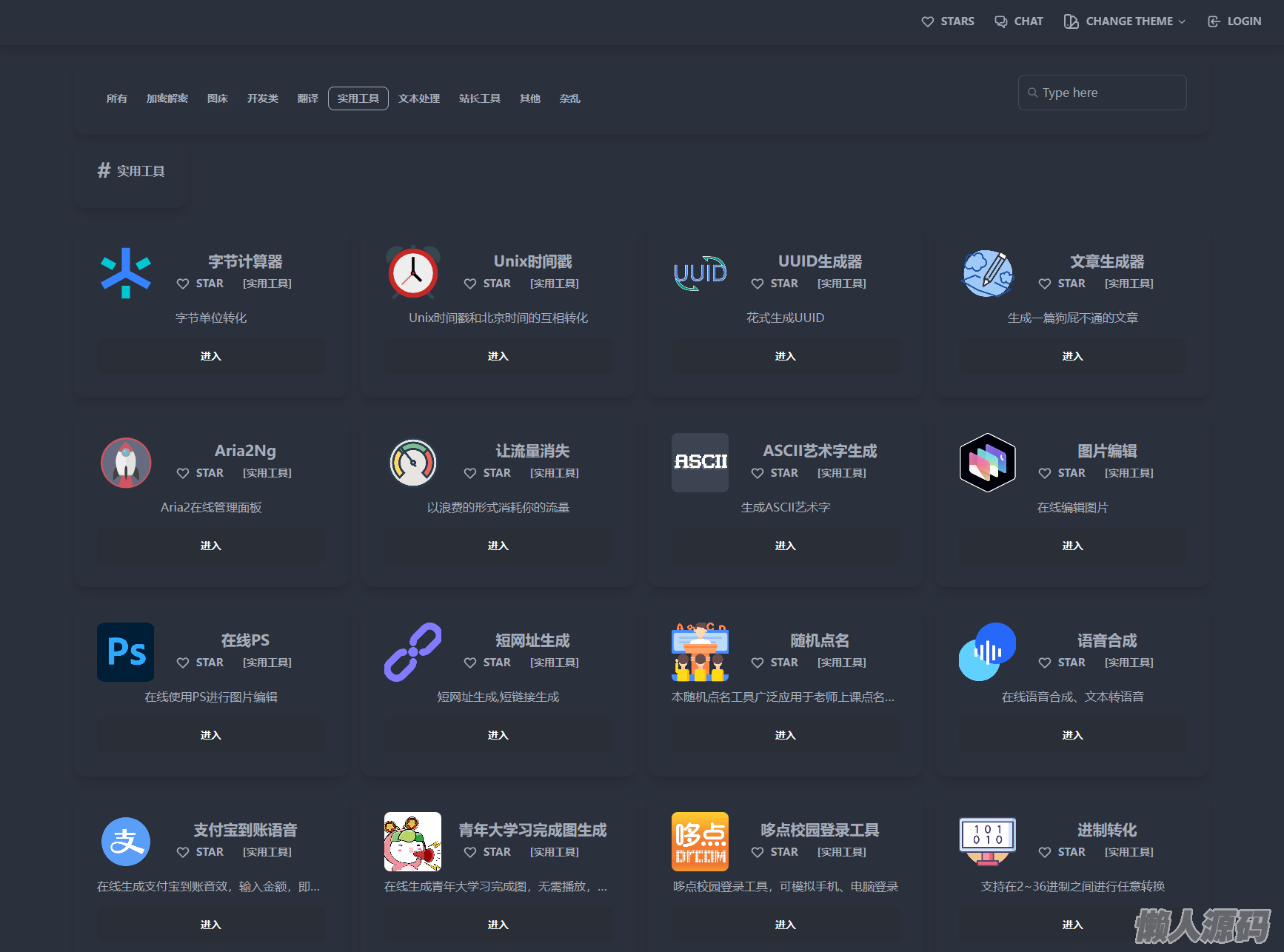The width and height of the screenshot is (1284, 952).
Task: Click the 青年大学习完成图生成 cartoon icon
Action: [413, 842]
